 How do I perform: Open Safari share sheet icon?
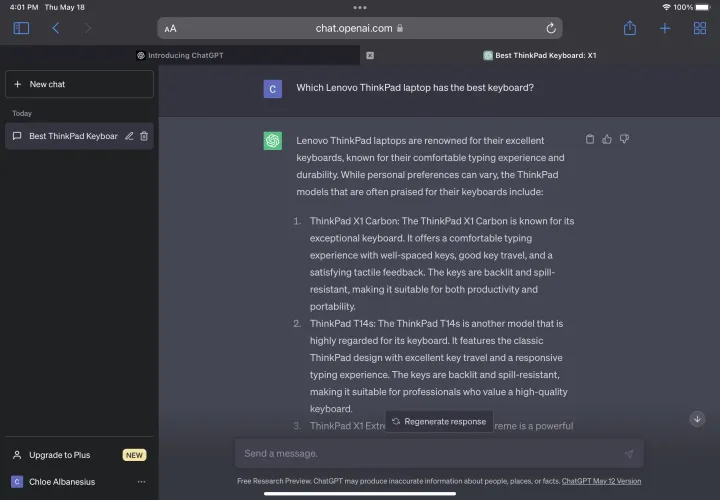click(x=630, y=28)
